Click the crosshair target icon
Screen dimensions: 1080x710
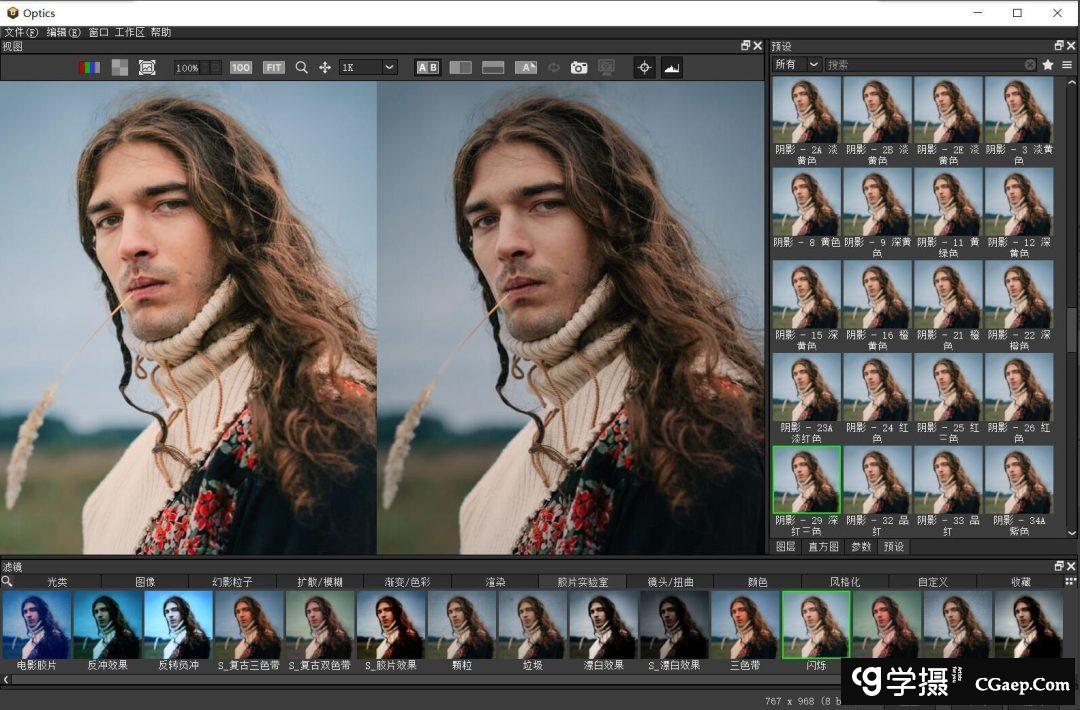[x=645, y=68]
